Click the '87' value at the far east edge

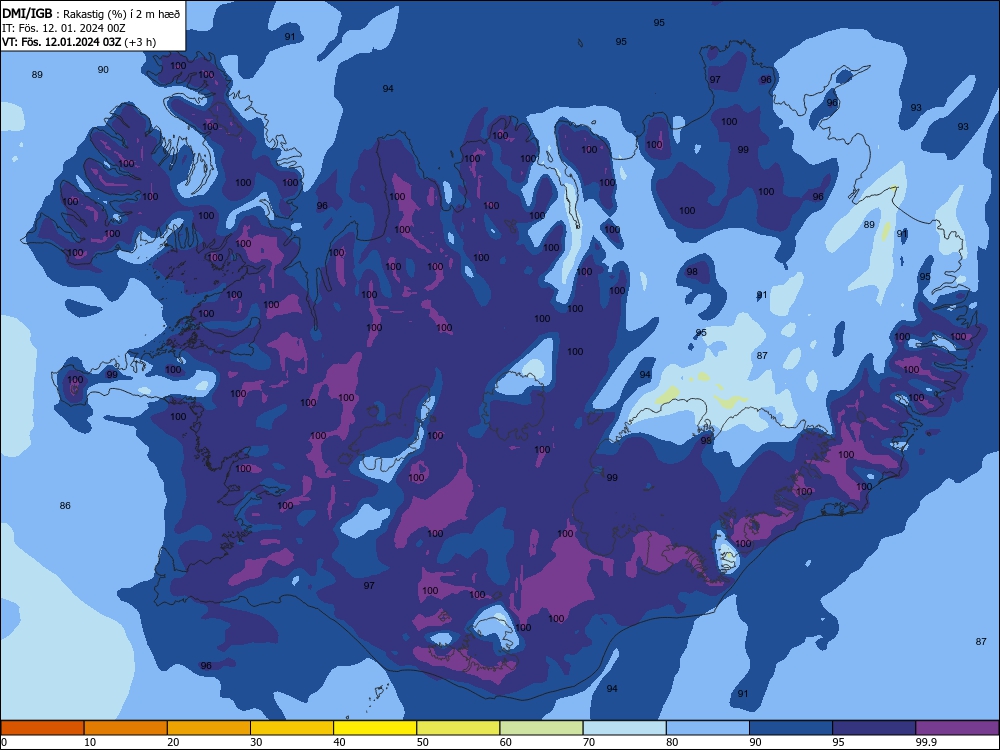981,642
